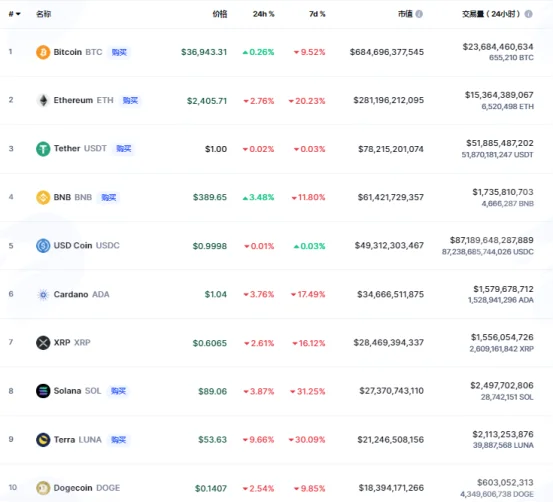Click the Ethereum diamond logo

pyautogui.click(x=43, y=101)
